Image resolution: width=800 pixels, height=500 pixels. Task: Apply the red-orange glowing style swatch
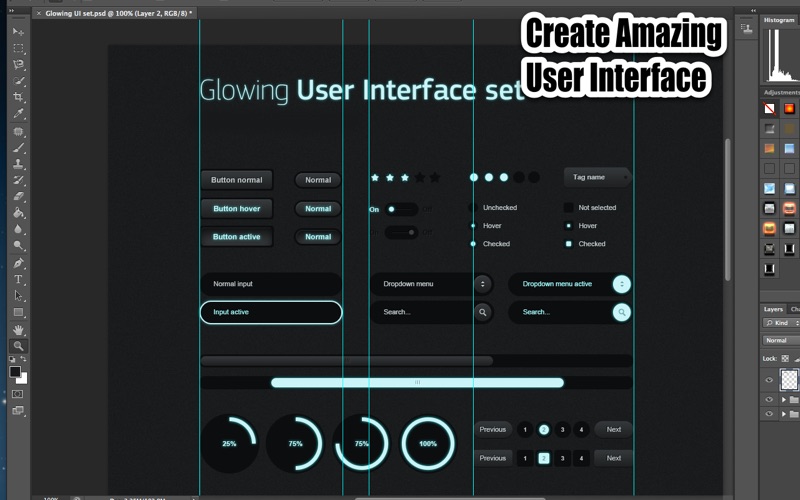click(789, 109)
